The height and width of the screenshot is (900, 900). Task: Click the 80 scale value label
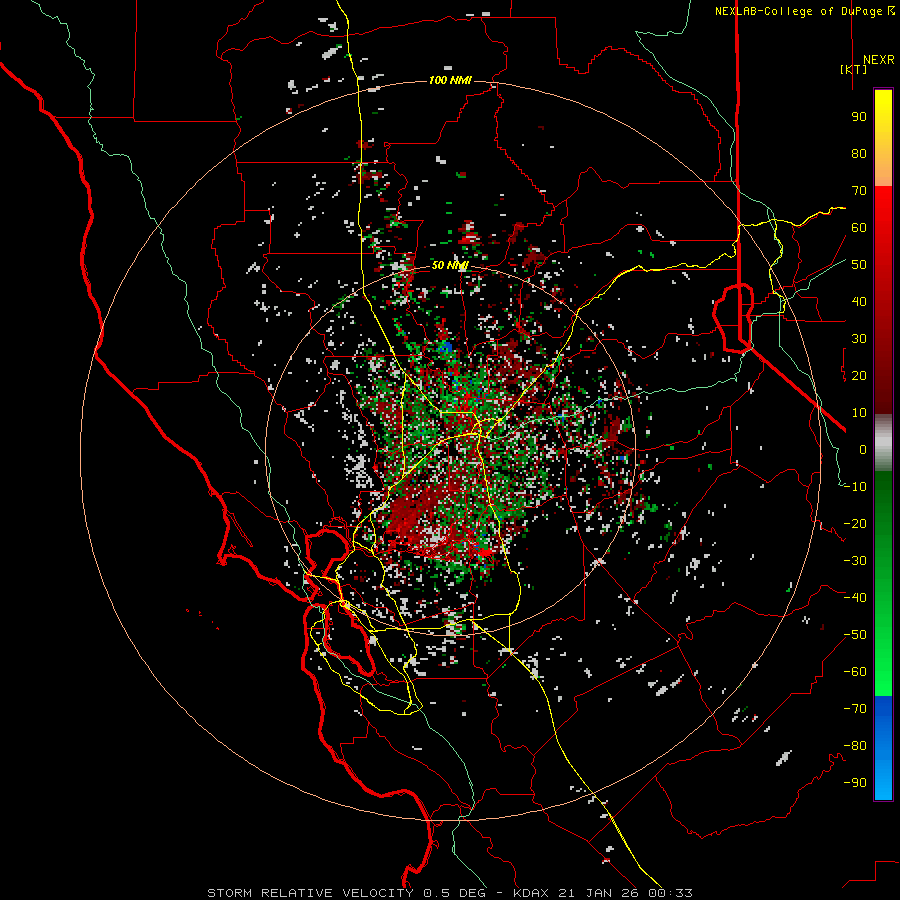(859, 154)
